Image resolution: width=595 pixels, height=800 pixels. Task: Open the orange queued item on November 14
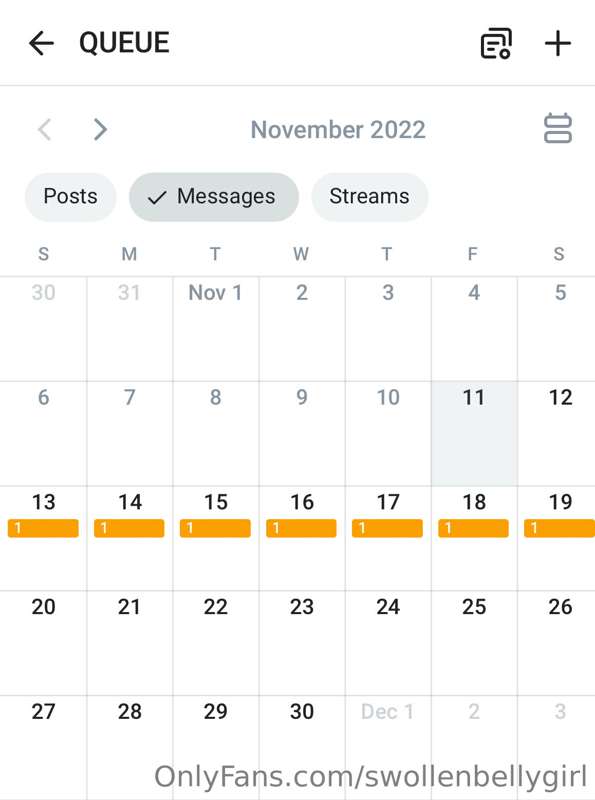coord(129,528)
